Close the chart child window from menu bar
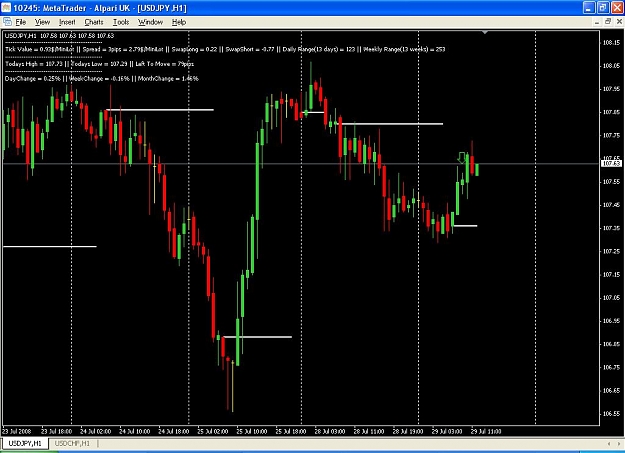The height and width of the screenshot is (453, 625). [619, 22]
